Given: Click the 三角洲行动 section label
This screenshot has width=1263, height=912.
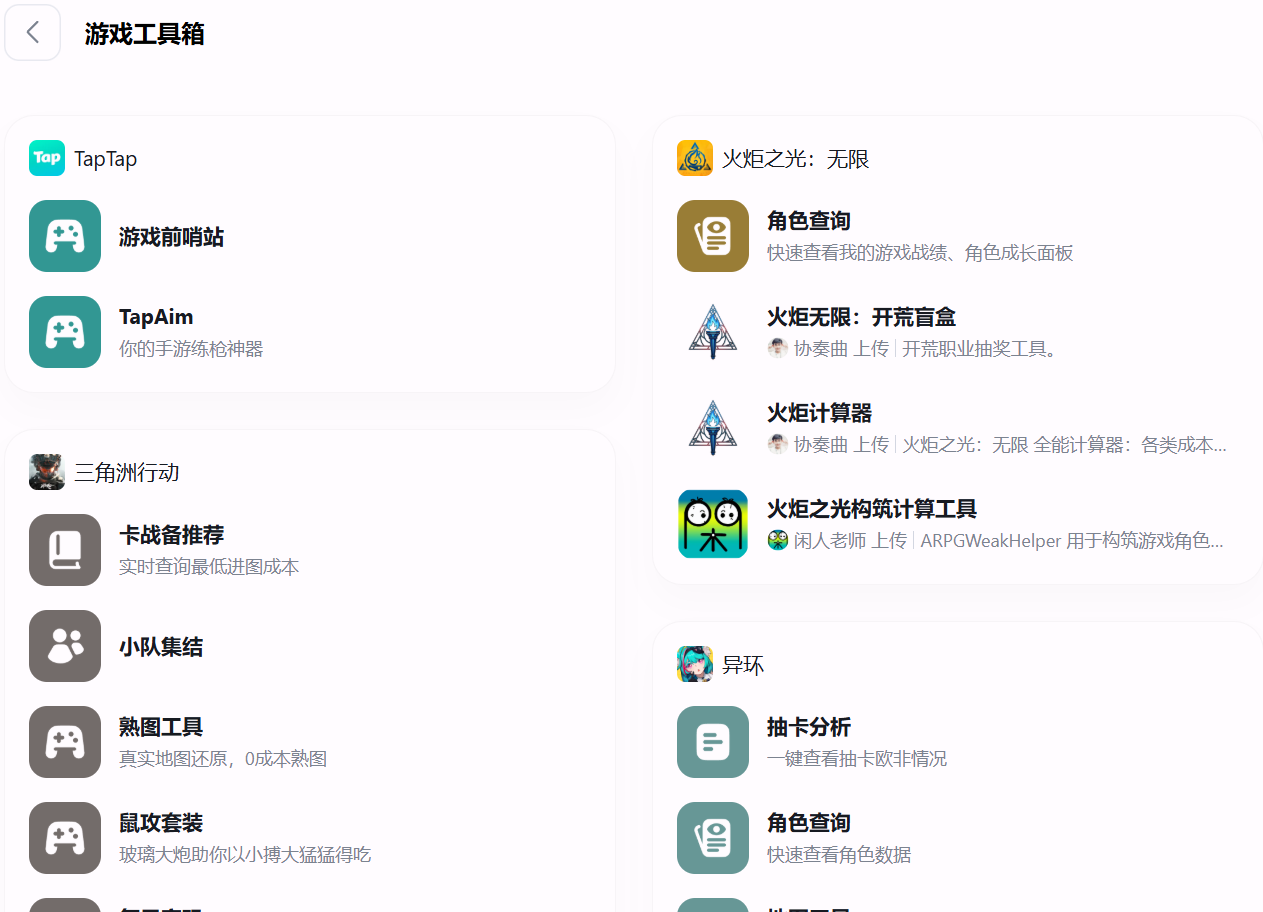Looking at the screenshot, I should (x=127, y=472).
